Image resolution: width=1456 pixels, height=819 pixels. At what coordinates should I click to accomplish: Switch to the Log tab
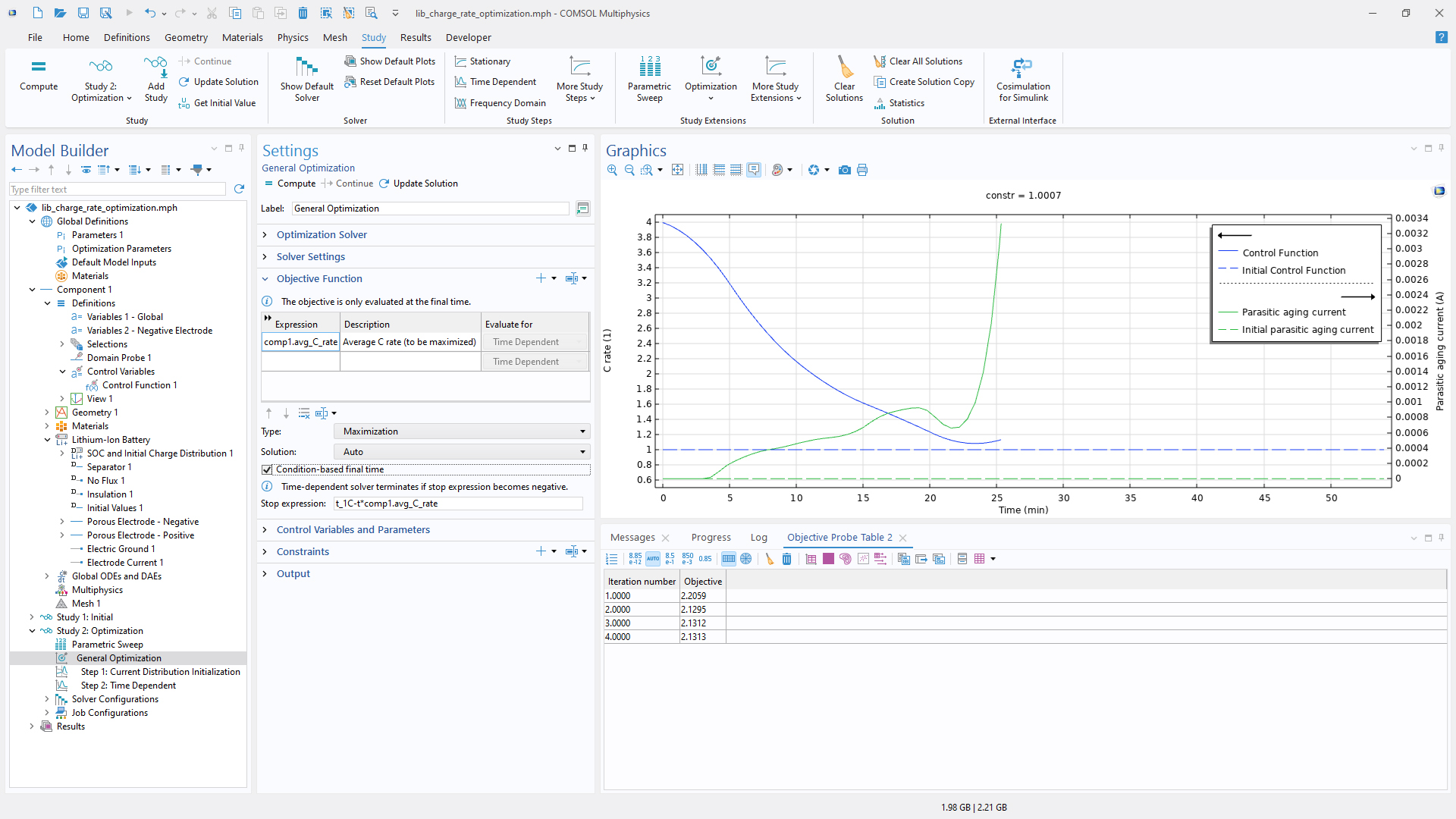758,538
